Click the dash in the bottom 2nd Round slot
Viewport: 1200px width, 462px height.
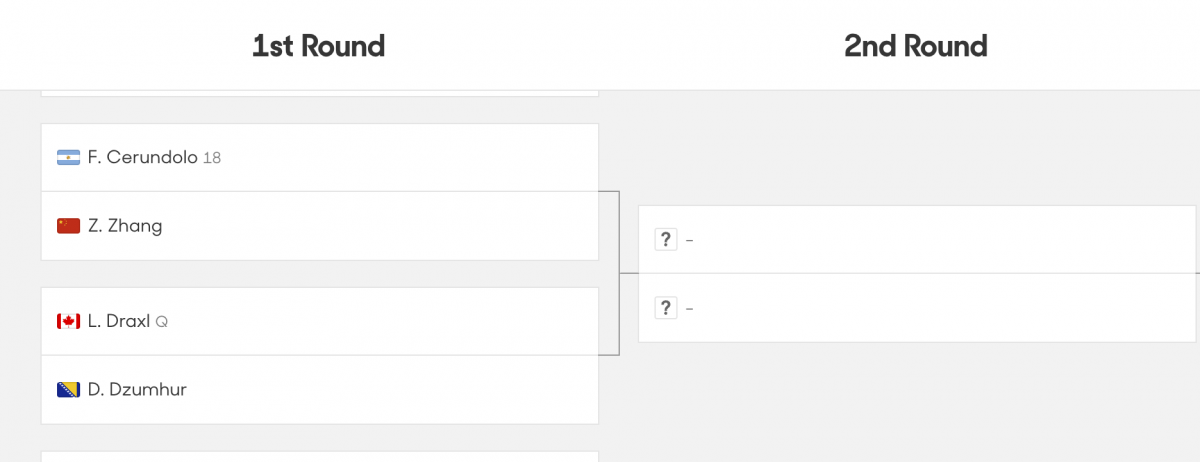pyautogui.click(x=690, y=308)
